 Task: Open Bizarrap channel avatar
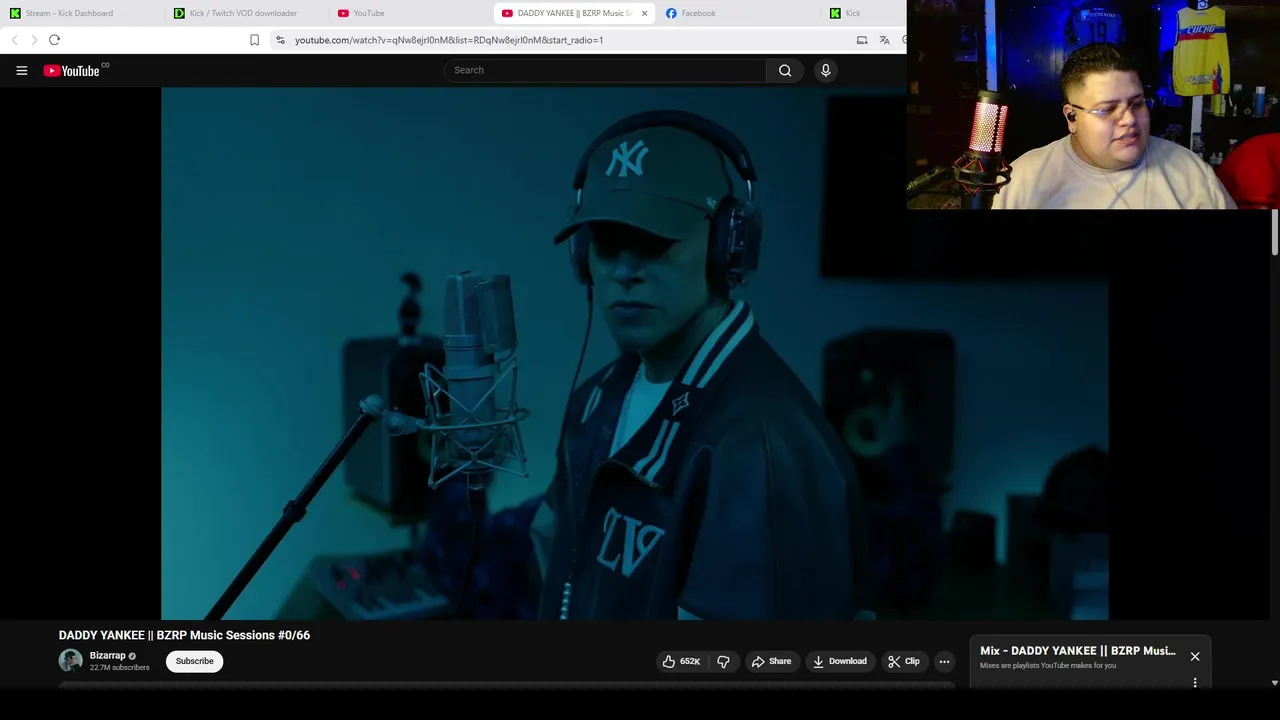(70, 660)
